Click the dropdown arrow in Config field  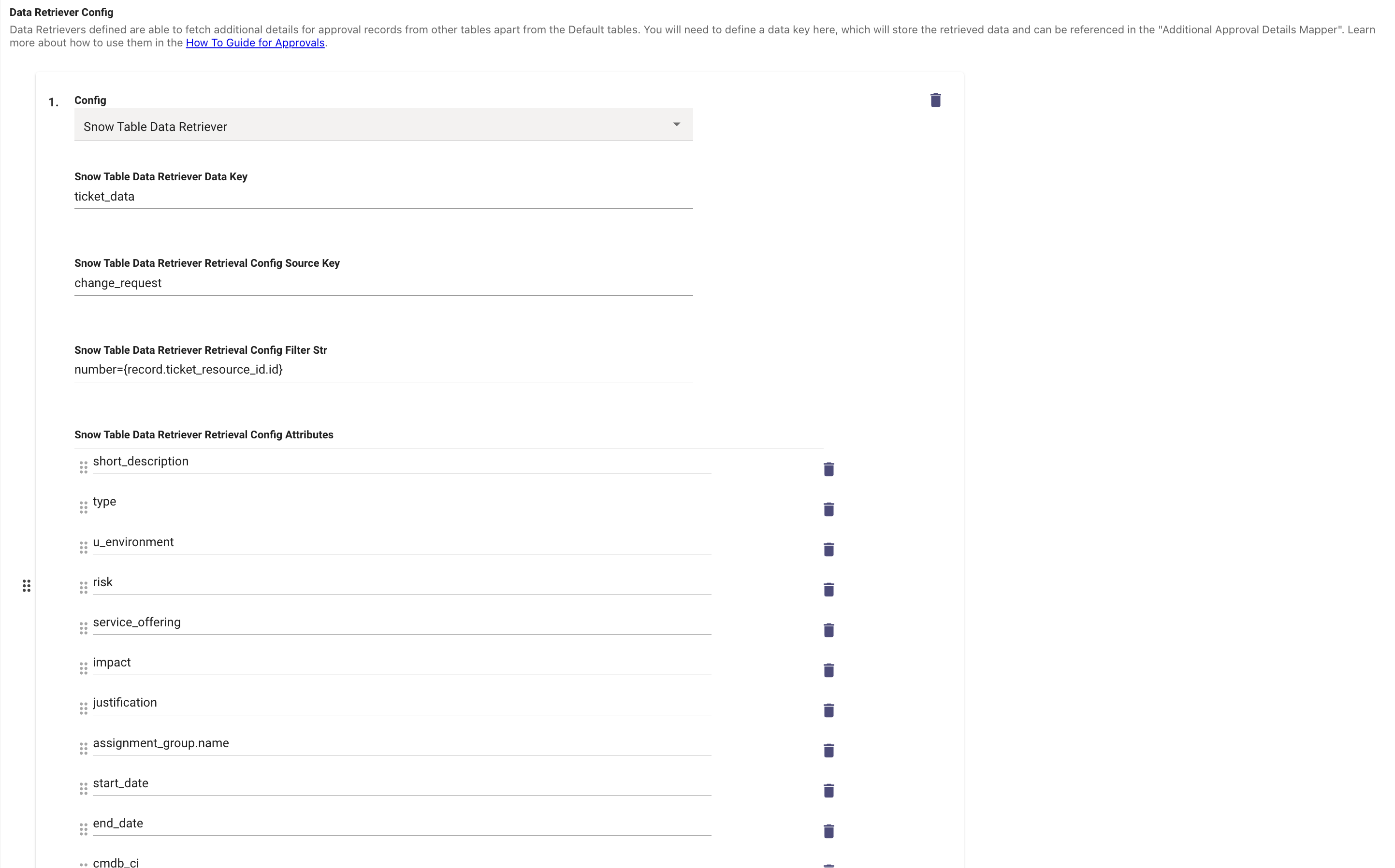pos(676,125)
